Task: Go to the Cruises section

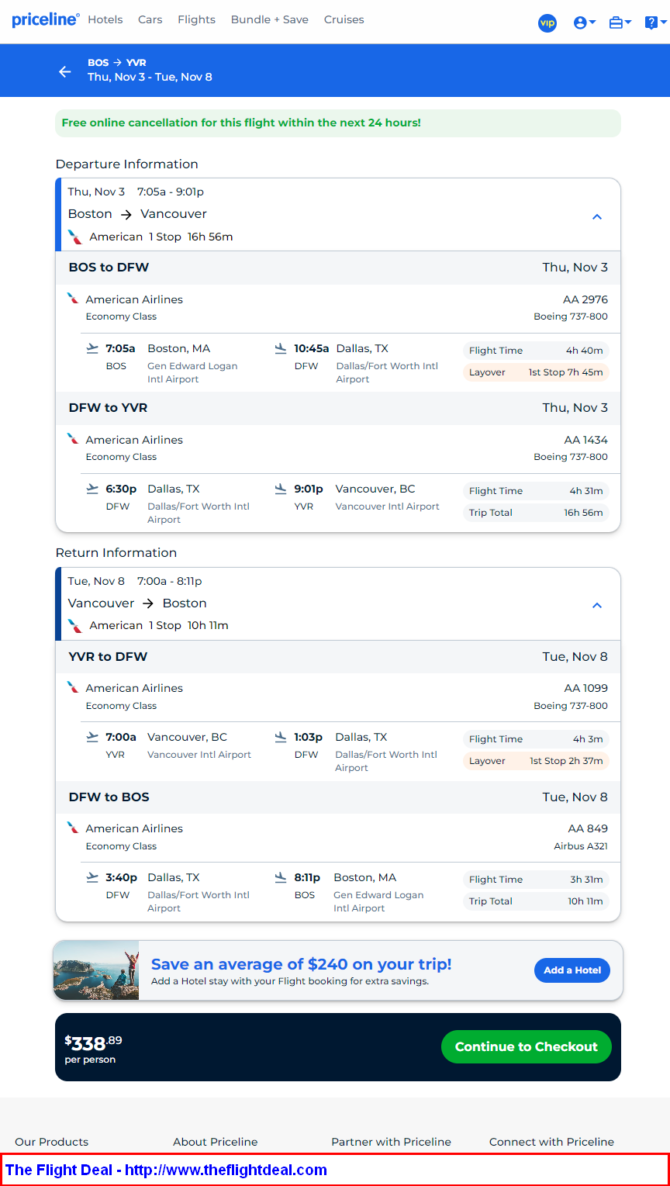Action: (x=344, y=20)
